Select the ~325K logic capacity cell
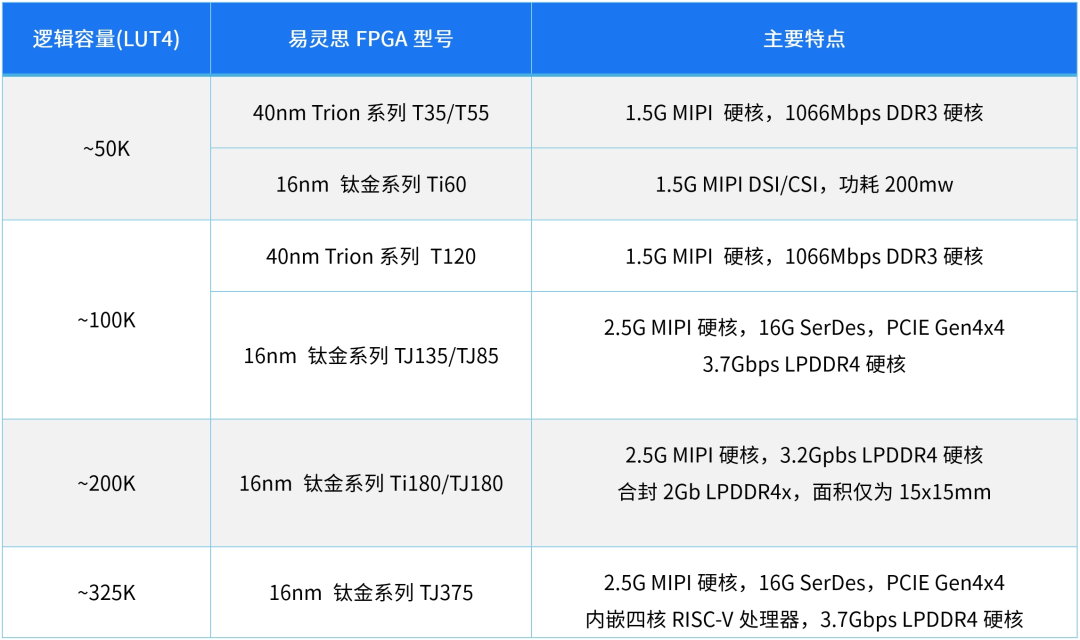Image resolution: width=1080 pixels, height=640 pixels. pyautogui.click(x=106, y=593)
